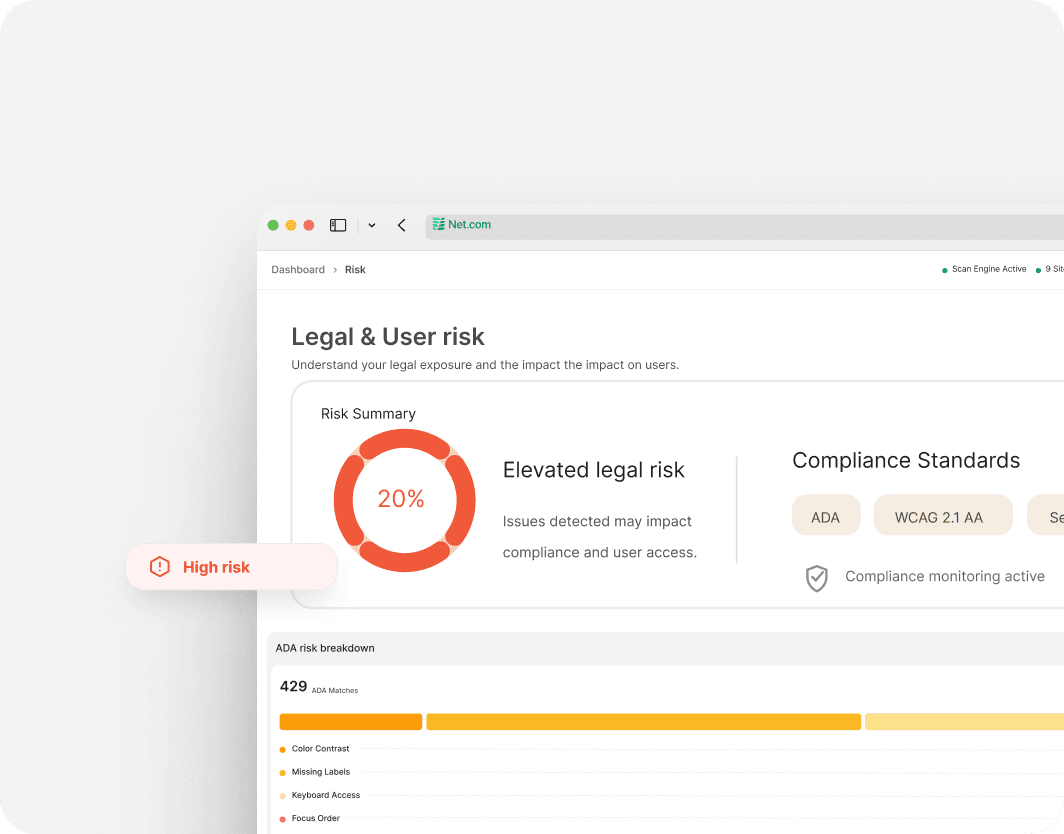Click the Elevated legal risk heading
Image resolution: width=1064 pixels, height=834 pixels.
point(593,470)
